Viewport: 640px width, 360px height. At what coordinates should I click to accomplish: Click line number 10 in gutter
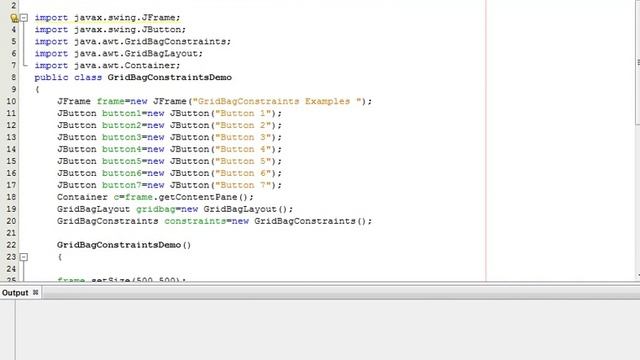[11, 101]
